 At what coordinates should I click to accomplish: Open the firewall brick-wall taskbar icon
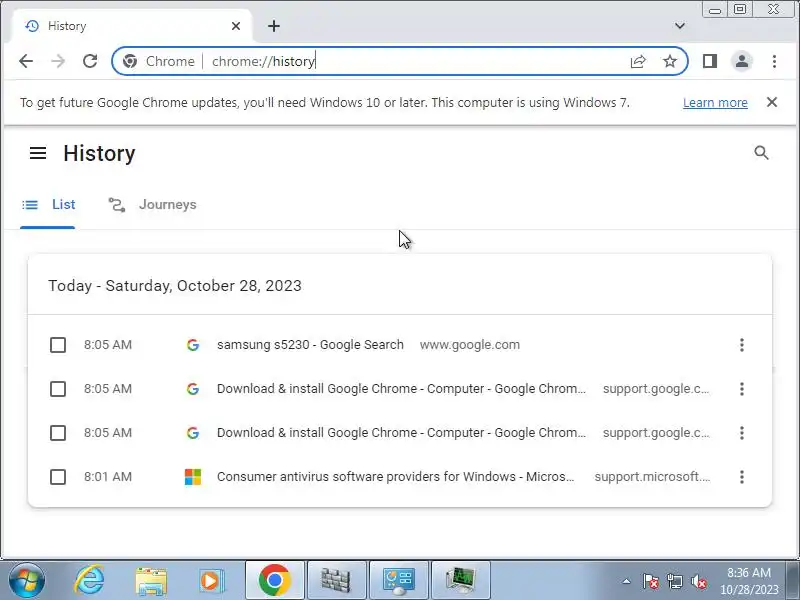pos(336,581)
